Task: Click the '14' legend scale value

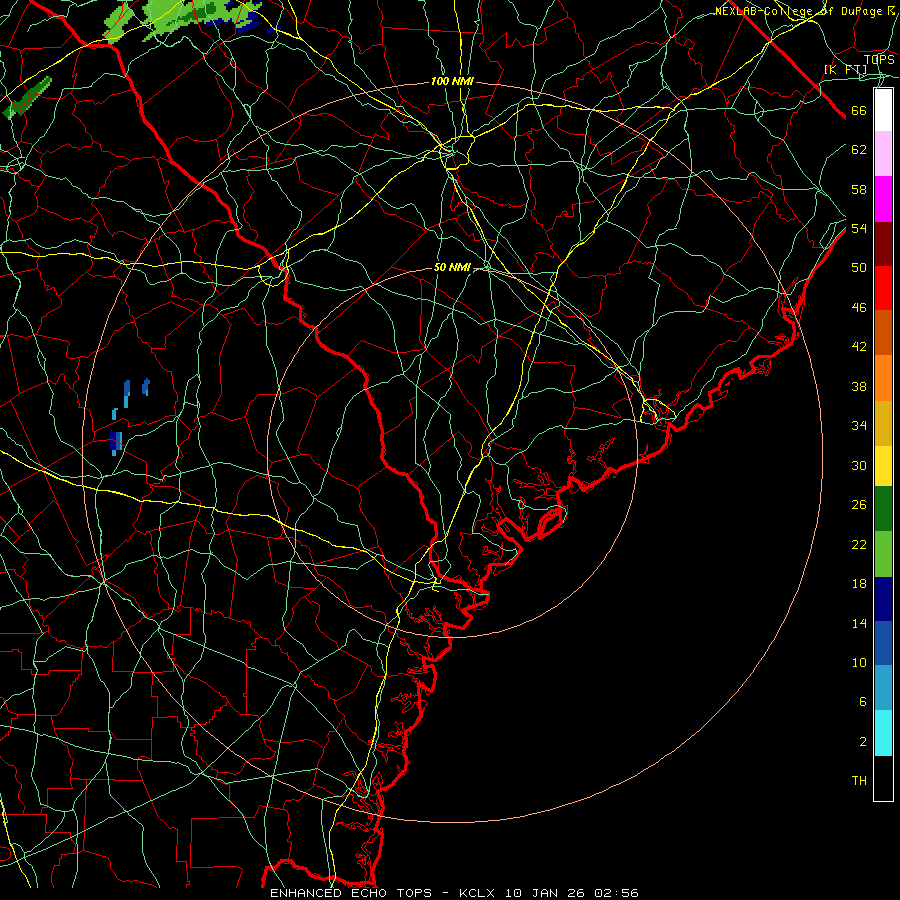Action: (x=859, y=623)
